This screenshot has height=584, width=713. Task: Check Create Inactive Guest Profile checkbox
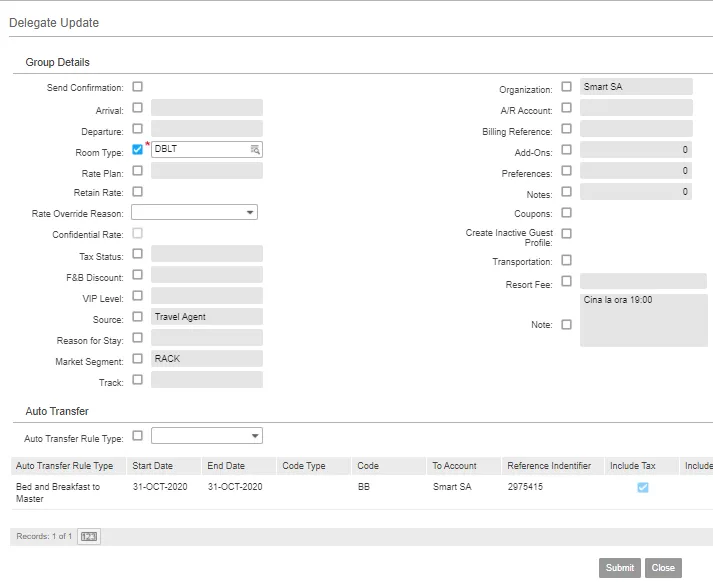pos(566,234)
